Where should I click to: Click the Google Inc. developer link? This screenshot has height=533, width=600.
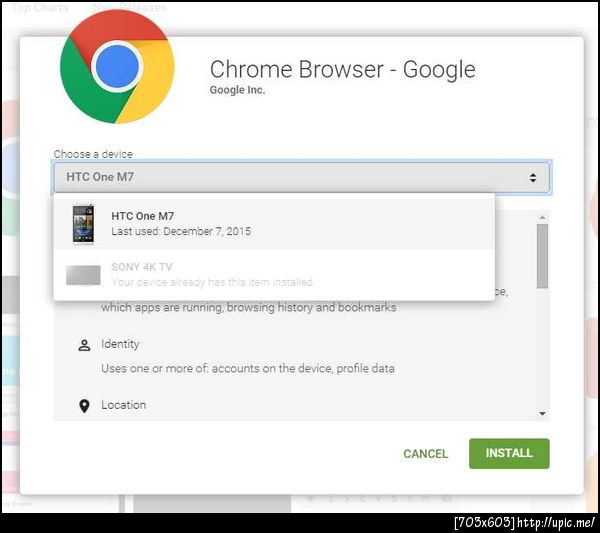click(x=237, y=90)
